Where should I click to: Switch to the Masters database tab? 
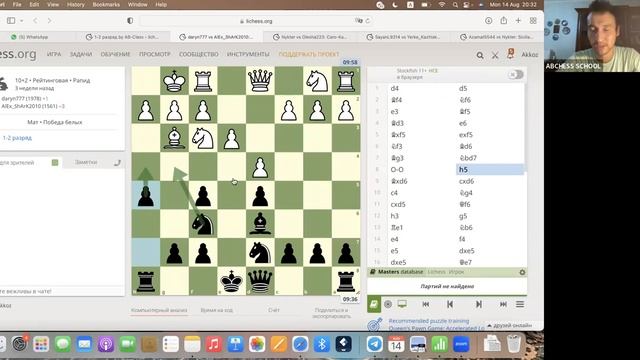coord(400,272)
